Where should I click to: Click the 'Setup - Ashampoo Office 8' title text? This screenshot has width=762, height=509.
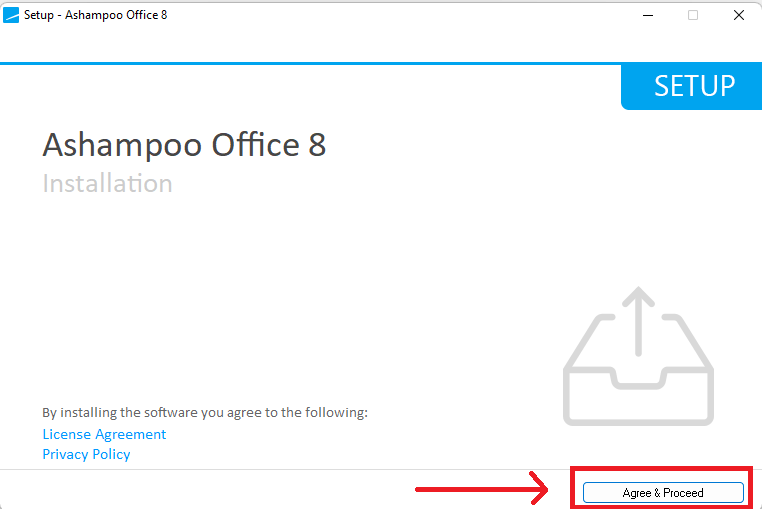tap(95, 15)
